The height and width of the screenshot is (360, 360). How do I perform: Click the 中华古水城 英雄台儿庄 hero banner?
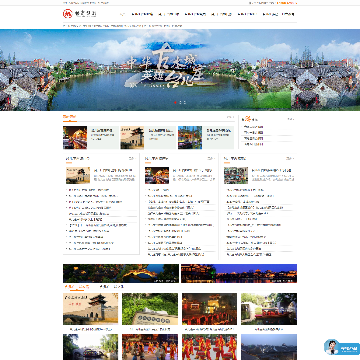coord(180,70)
